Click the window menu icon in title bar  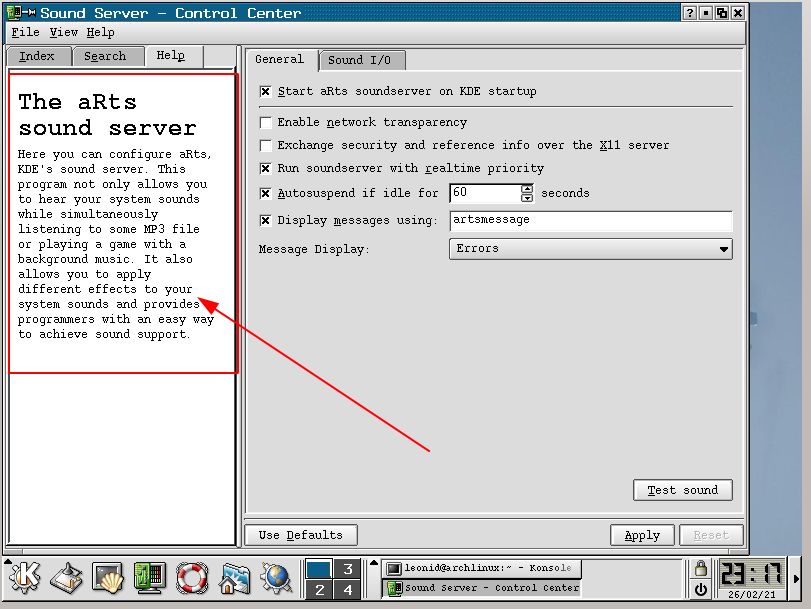pyautogui.click(x=14, y=12)
